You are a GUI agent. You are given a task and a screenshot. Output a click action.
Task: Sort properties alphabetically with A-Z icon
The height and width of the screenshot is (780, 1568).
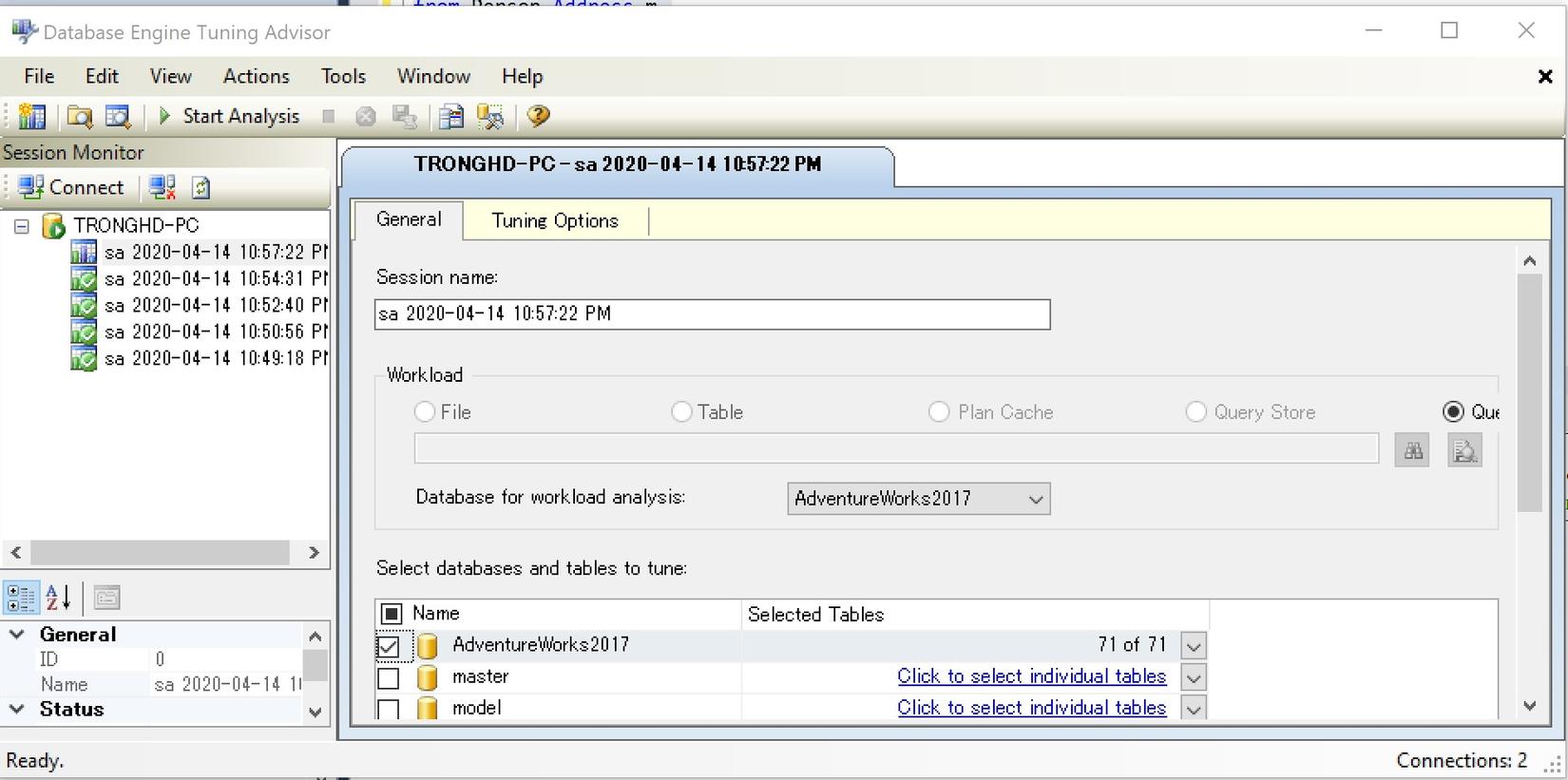[58, 598]
